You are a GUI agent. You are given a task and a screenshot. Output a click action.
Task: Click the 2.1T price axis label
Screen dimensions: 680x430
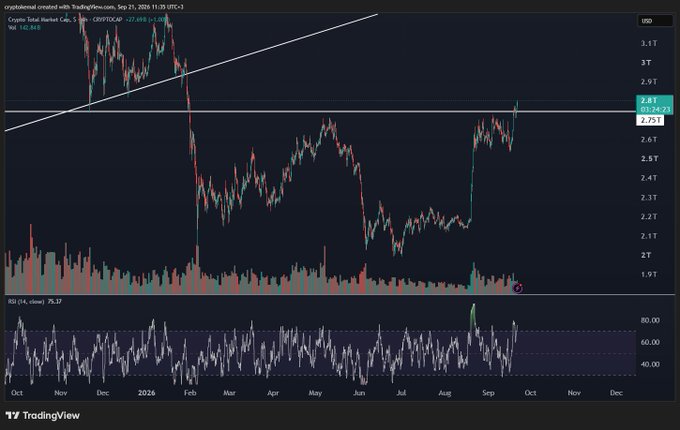click(649, 236)
